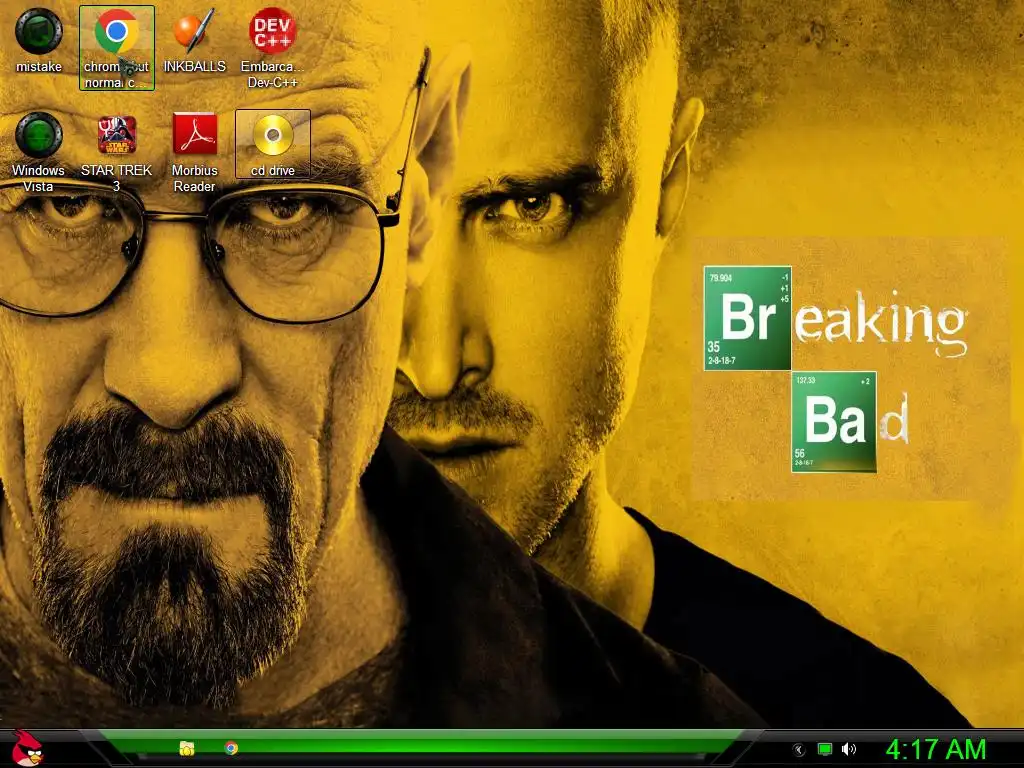Open Morbius Reader desktop shortcut
Screen dimensions: 1024x768
tap(195, 152)
